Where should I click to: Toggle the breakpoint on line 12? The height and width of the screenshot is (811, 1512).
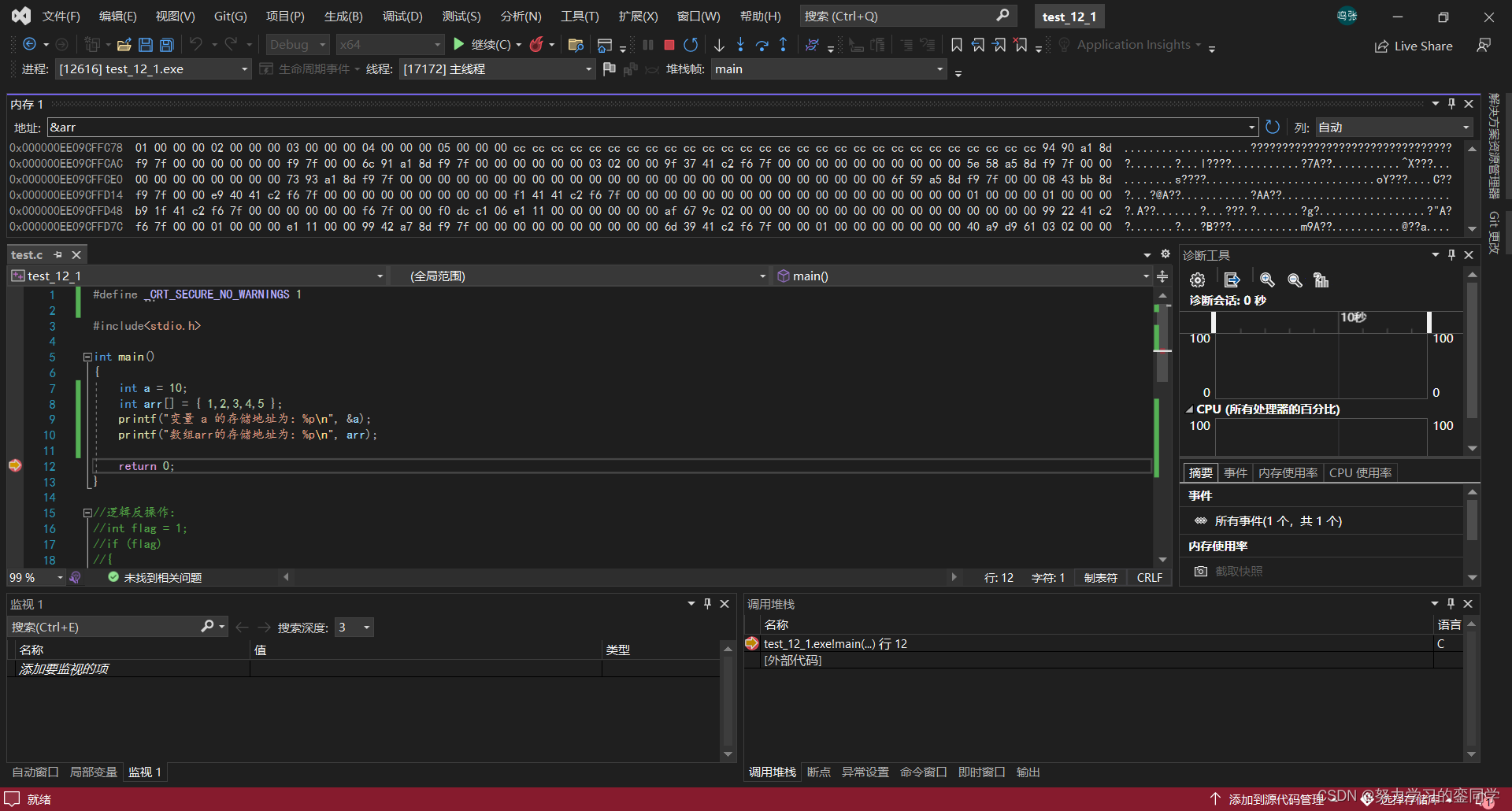pos(15,466)
